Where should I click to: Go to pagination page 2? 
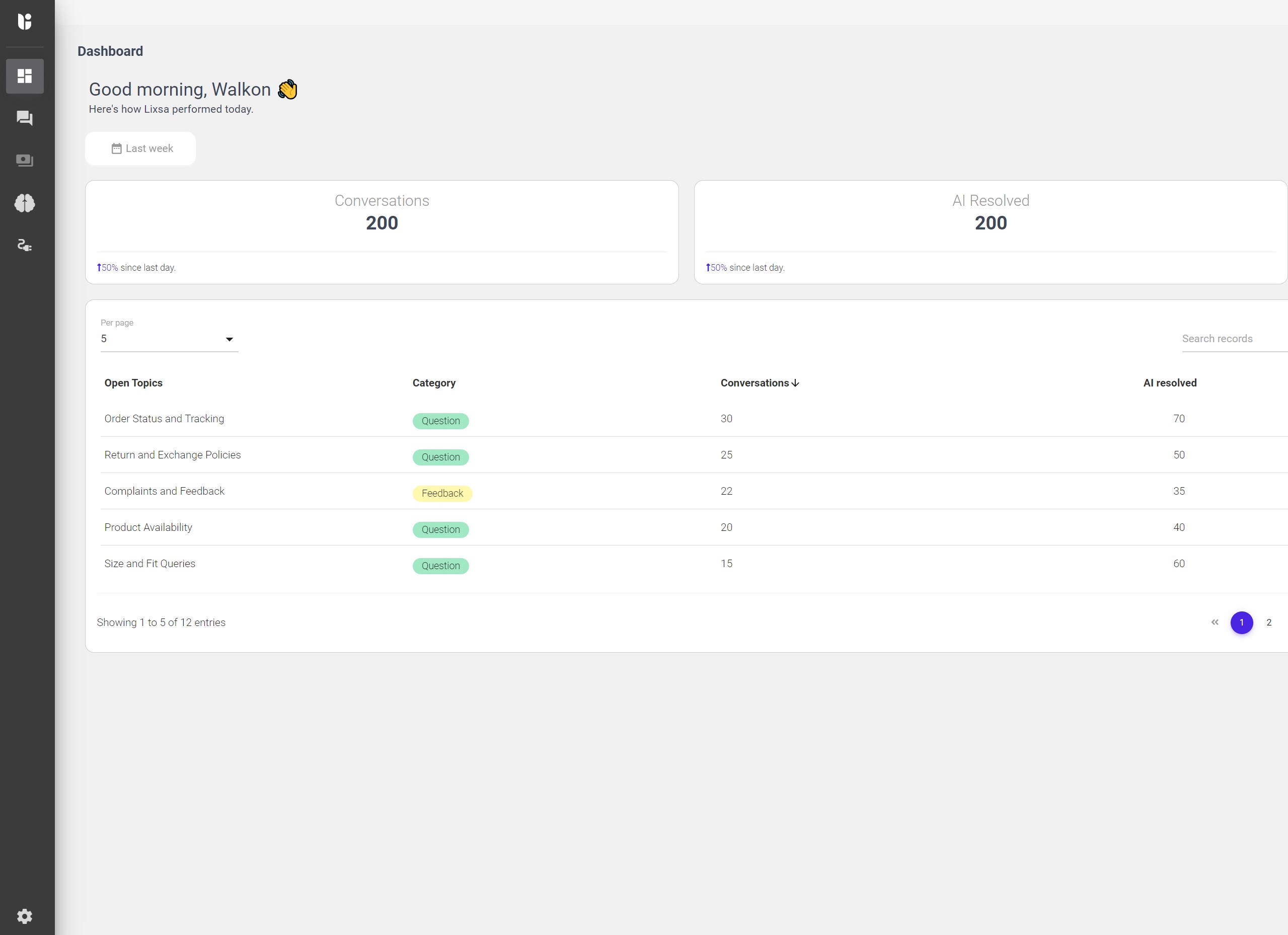(1269, 623)
